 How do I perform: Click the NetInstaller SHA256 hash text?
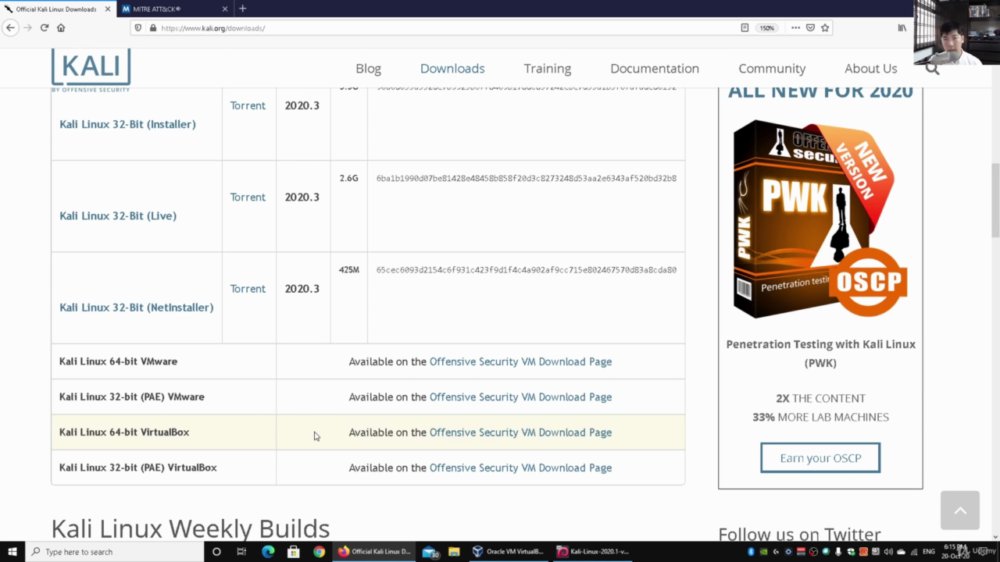[x=526, y=270]
